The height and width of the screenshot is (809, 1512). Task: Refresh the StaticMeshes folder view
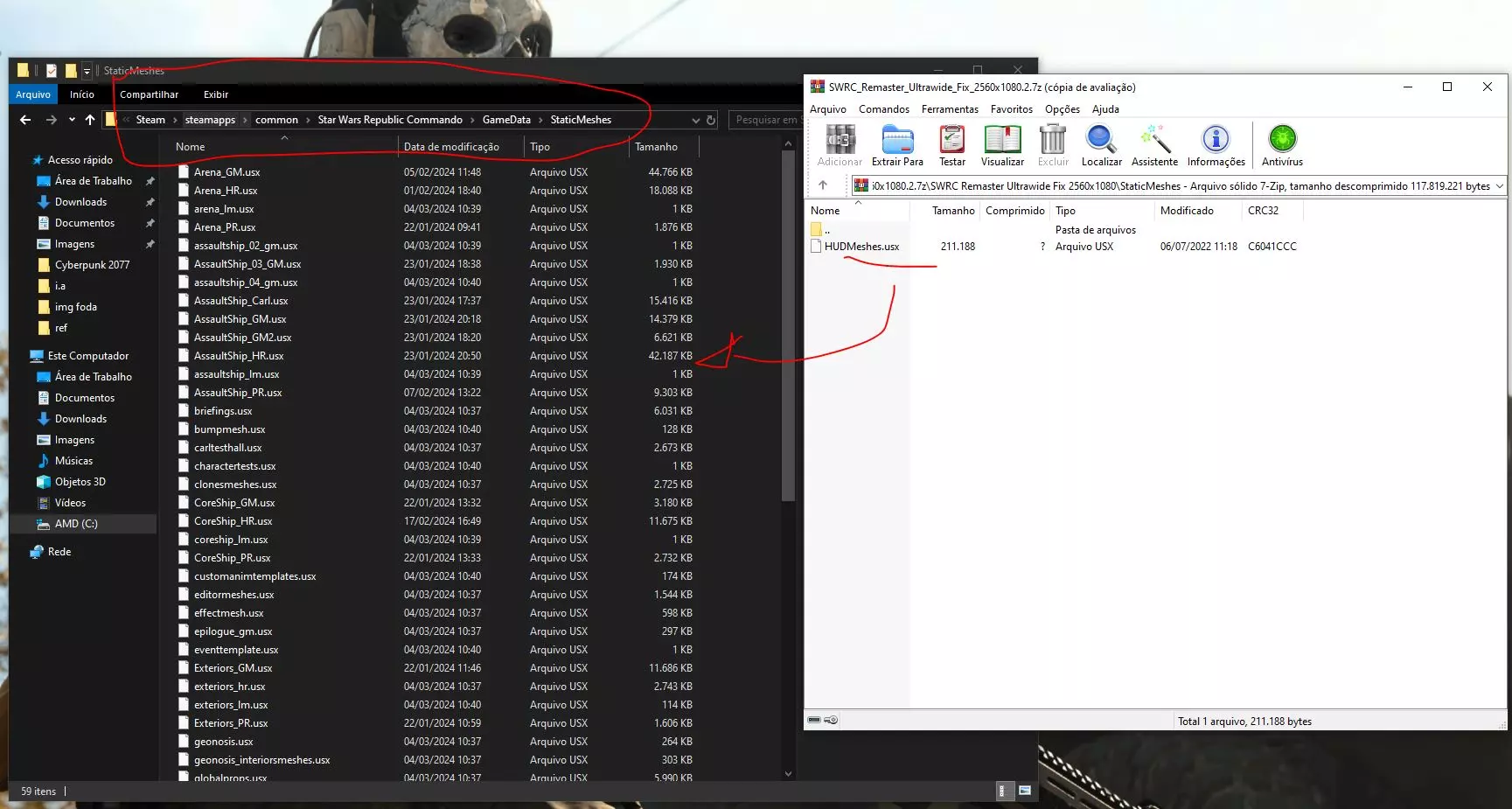711,120
